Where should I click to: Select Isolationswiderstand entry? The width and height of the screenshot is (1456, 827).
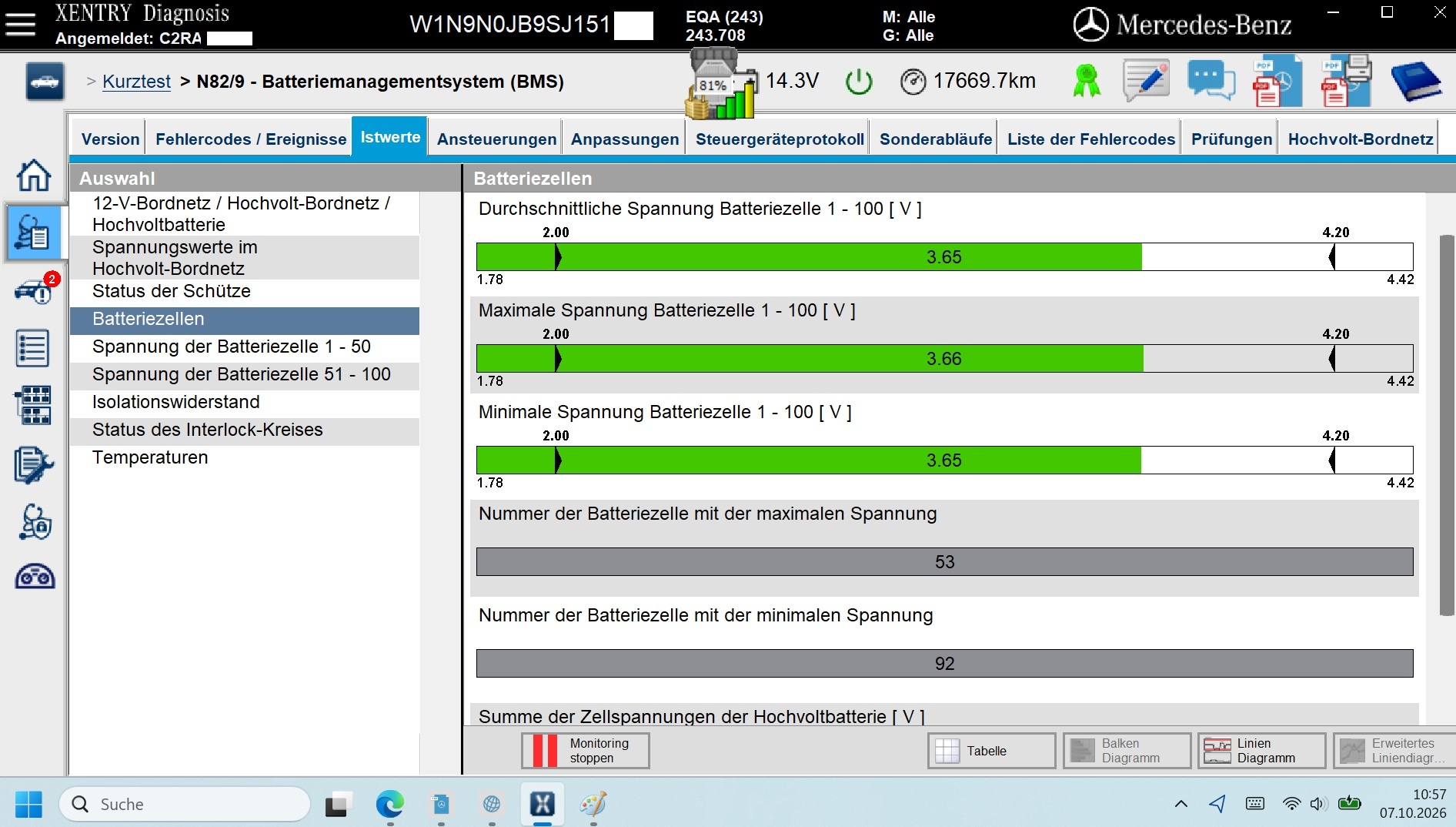click(245, 403)
